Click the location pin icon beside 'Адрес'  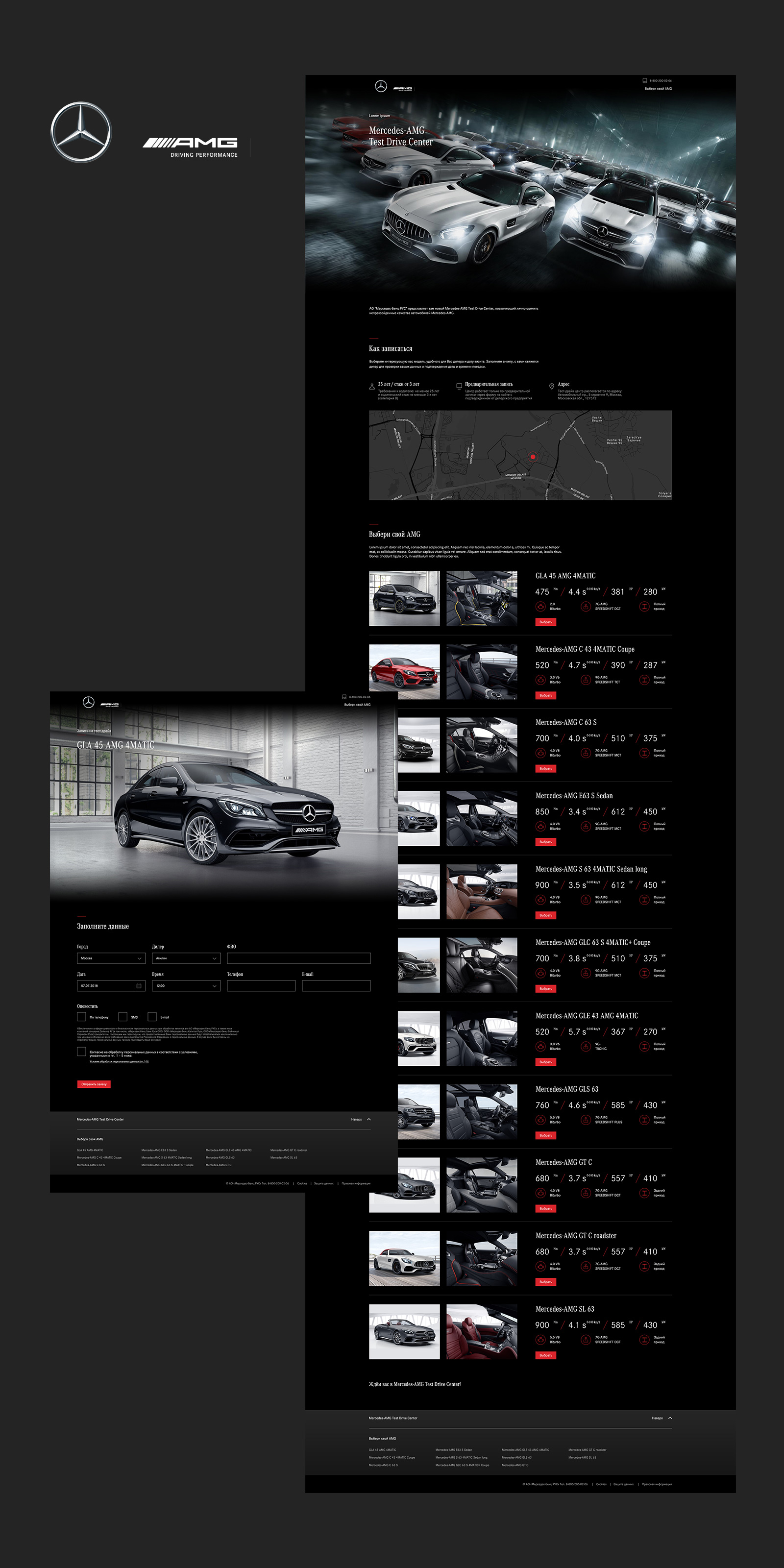551,386
